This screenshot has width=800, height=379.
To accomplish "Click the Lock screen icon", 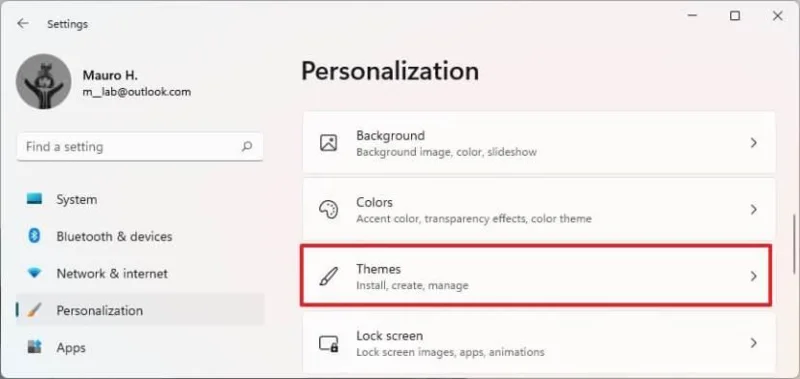I will point(328,343).
